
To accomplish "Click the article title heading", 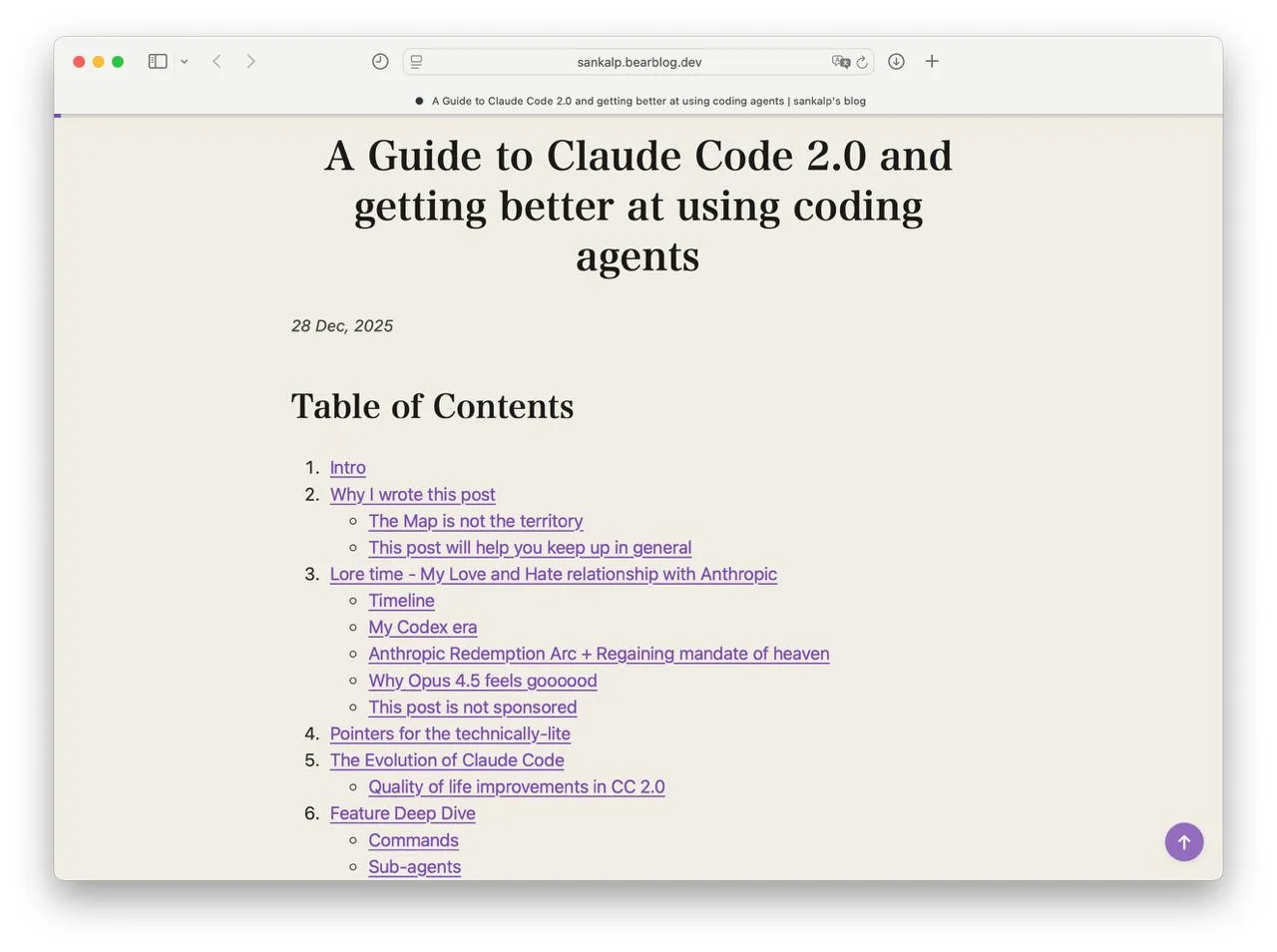I will tap(638, 206).
